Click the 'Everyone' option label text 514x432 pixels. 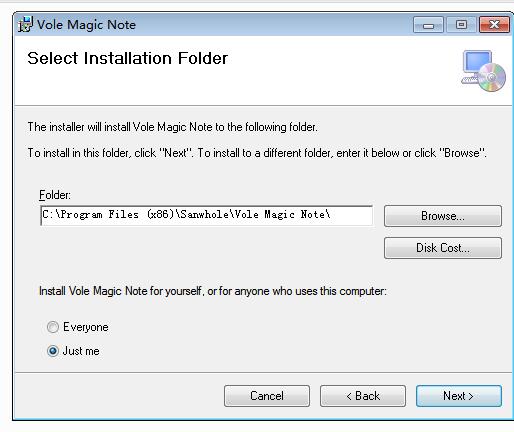pos(86,327)
